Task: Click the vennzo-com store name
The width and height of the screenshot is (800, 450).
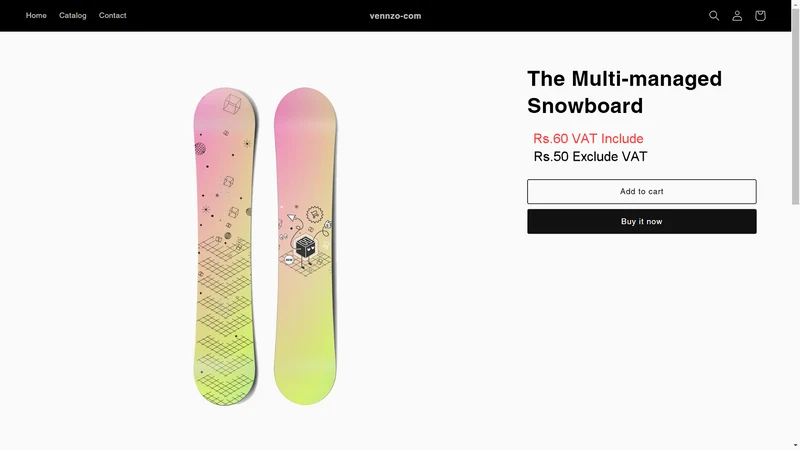Action: click(x=395, y=16)
